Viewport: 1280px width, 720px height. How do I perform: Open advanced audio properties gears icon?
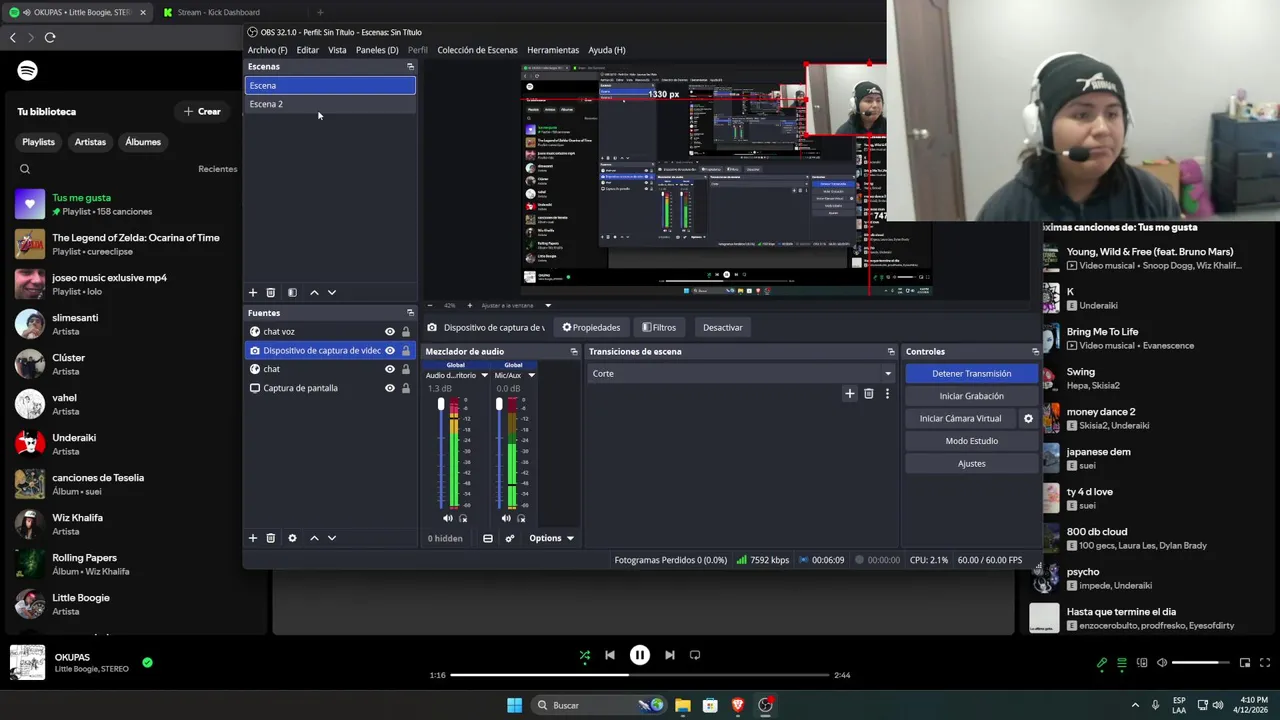click(x=509, y=538)
